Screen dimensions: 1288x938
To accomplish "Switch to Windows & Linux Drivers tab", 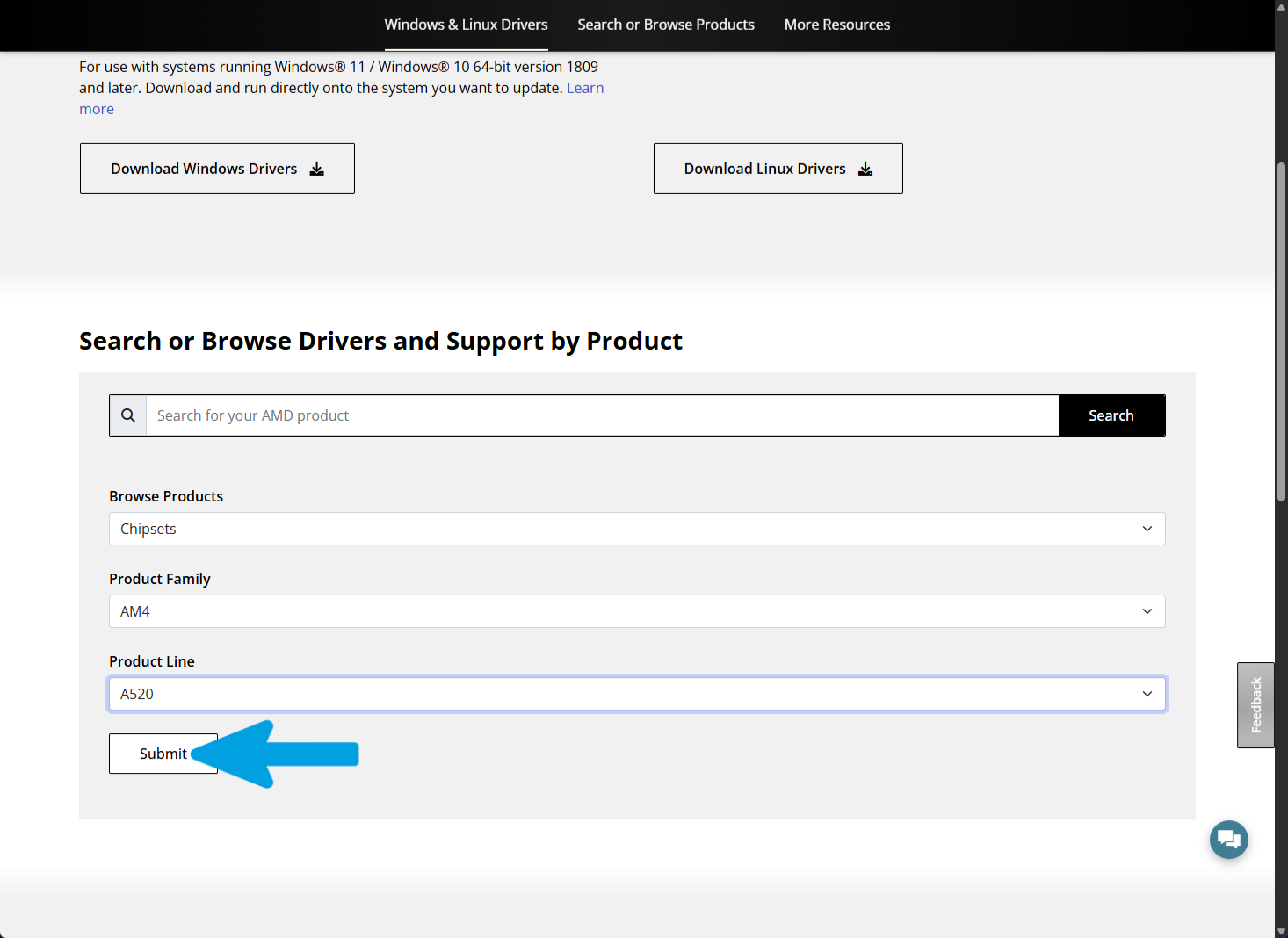I will pos(466,25).
